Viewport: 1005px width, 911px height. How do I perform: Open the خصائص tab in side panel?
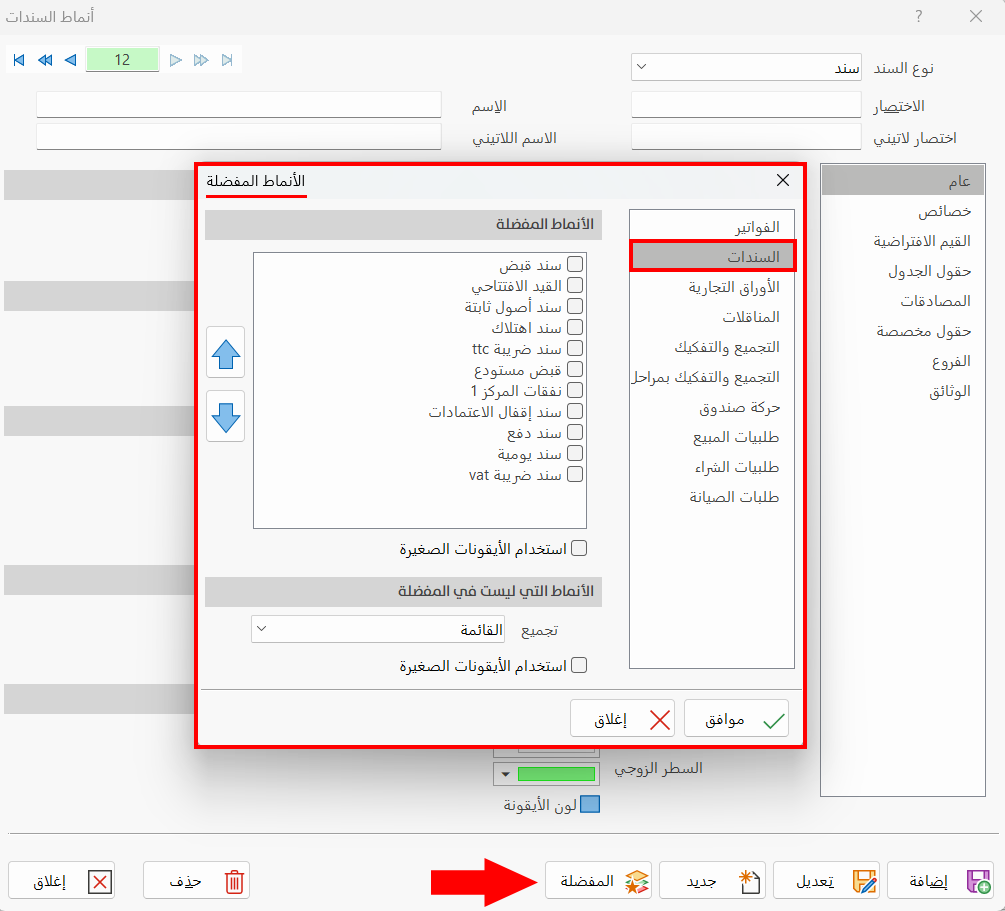(x=903, y=211)
